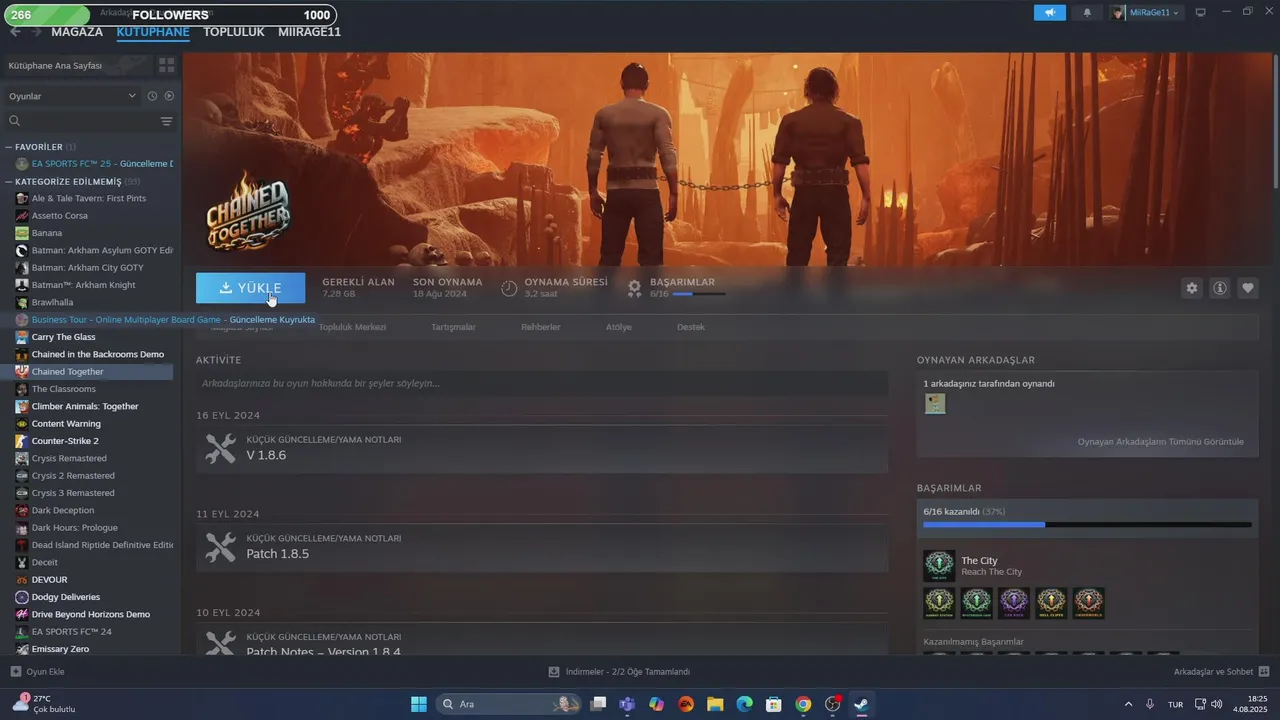Open library advanced filter options icon
Screen dimensions: 1280x720
[166, 121]
